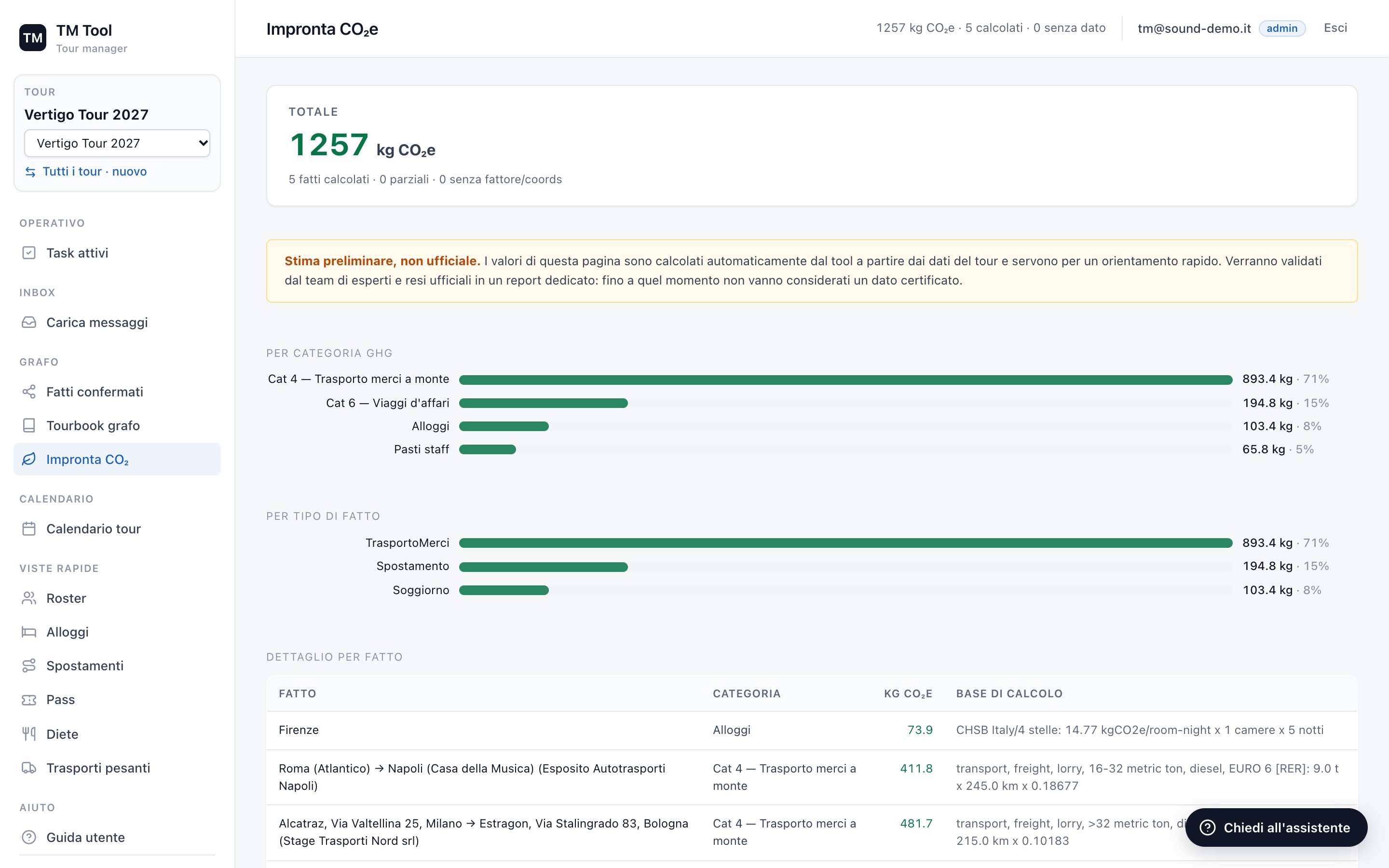1389x868 pixels.
Task: Open Task attivi in sidebar
Action: point(117,253)
